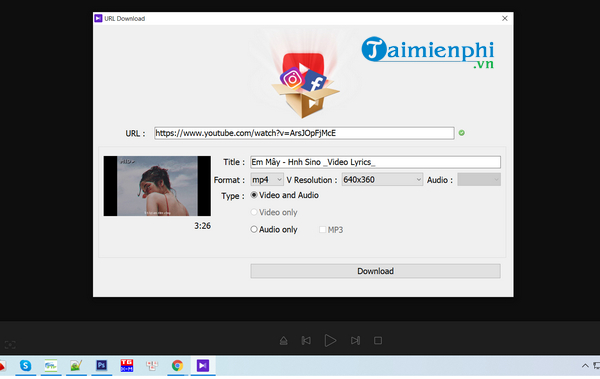The height and width of the screenshot is (379, 600).
Task: Click the URL input field
Action: pos(304,133)
